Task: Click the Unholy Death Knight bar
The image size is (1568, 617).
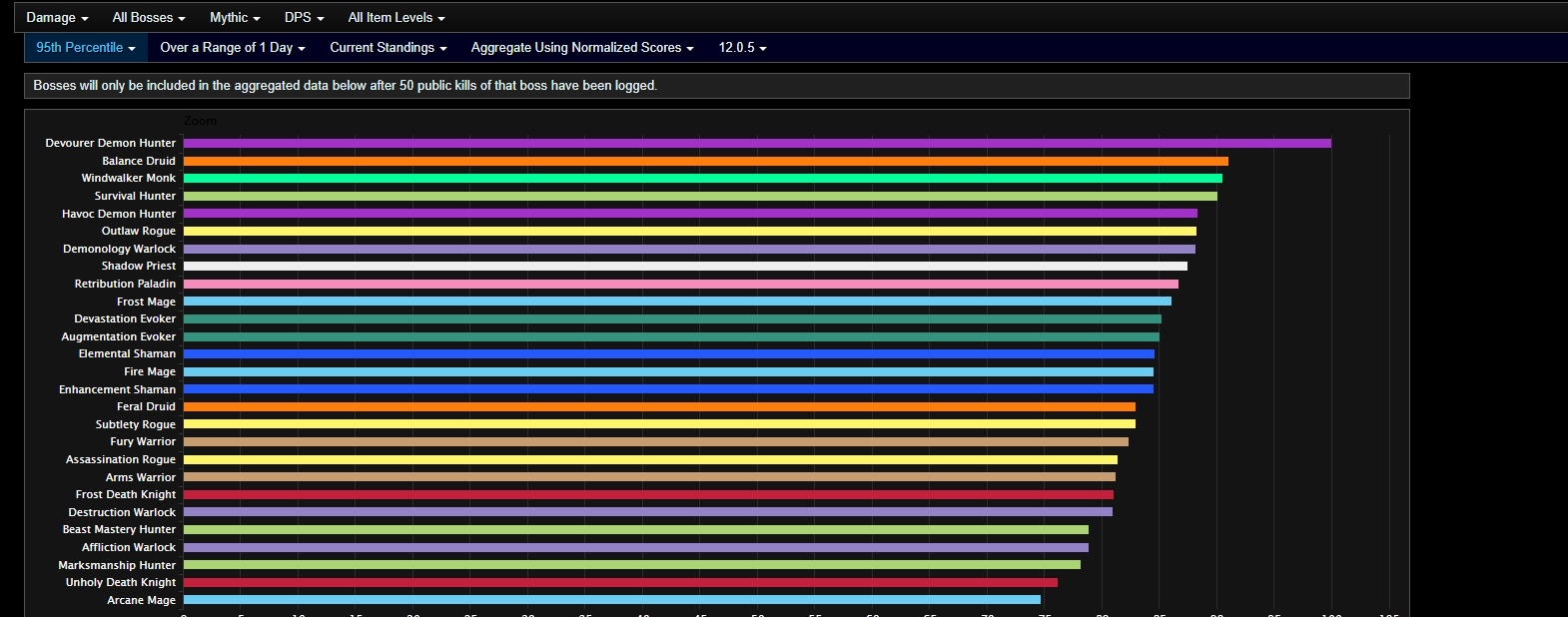Action: click(x=620, y=582)
